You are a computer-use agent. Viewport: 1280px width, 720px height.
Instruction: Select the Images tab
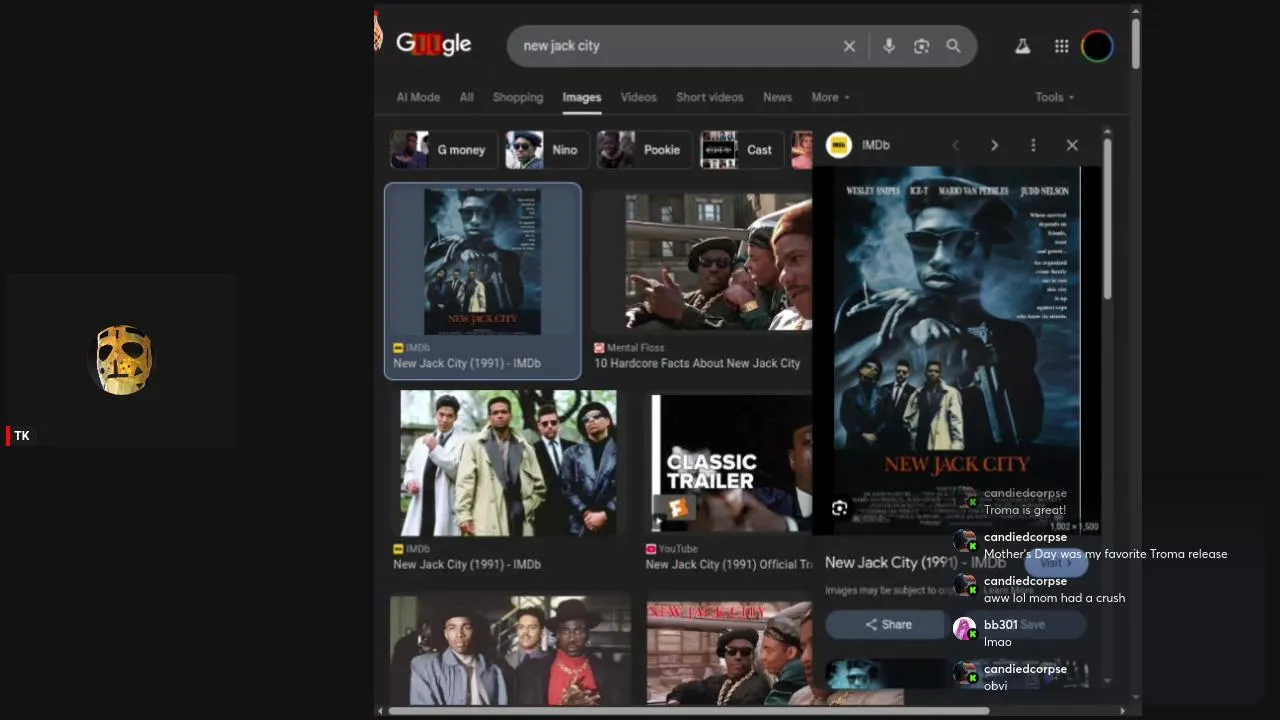[x=582, y=97]
